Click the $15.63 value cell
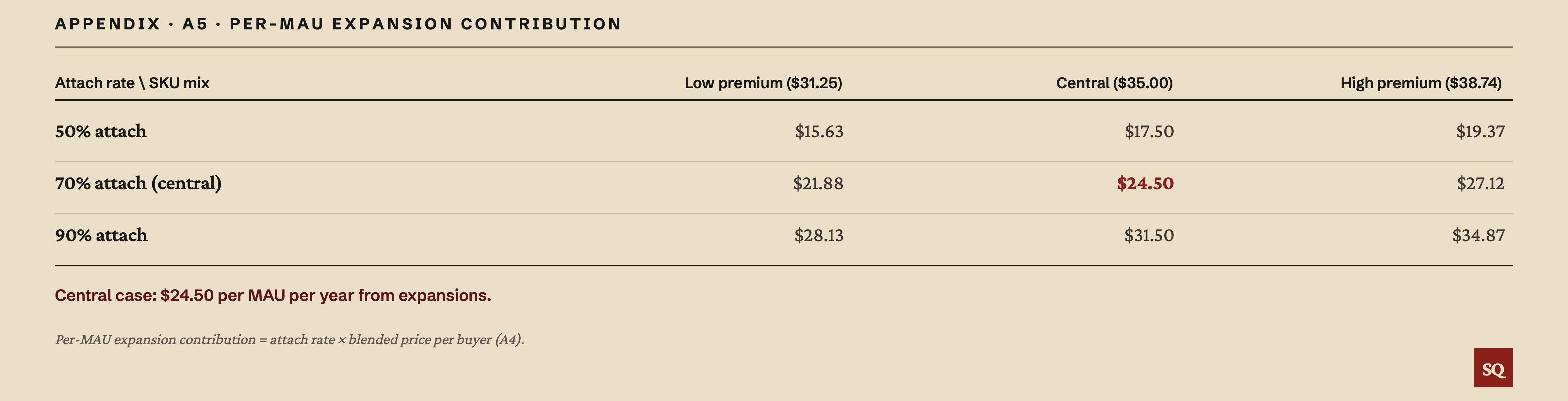Image resolution: width=1568 pixels, height=401 pixels. pyautogui.click(x=819, y=132)
